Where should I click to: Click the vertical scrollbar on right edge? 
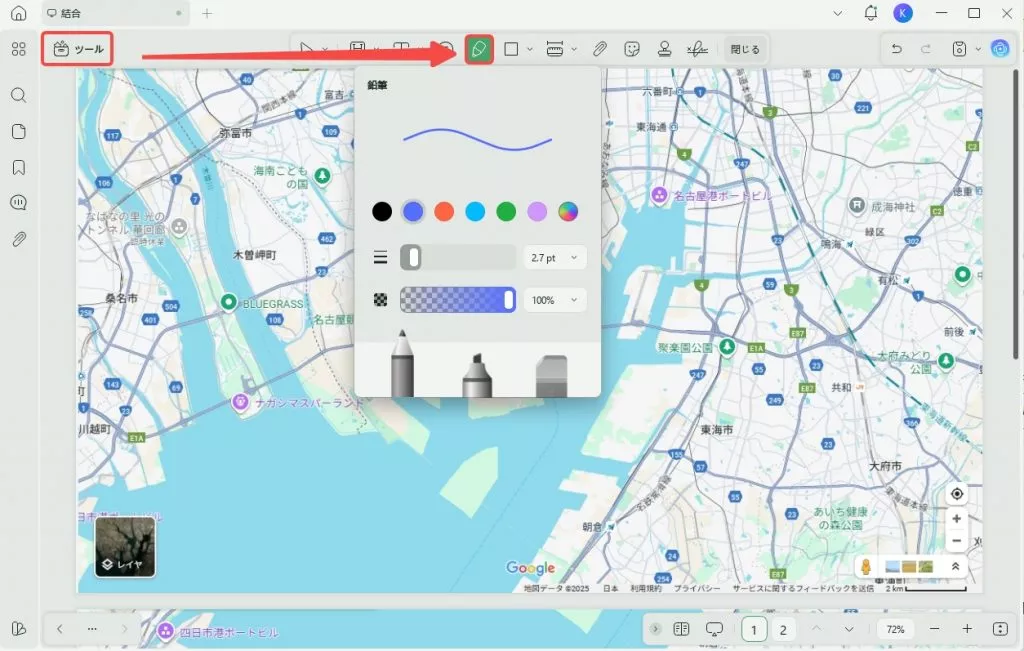click(1016, 215)
